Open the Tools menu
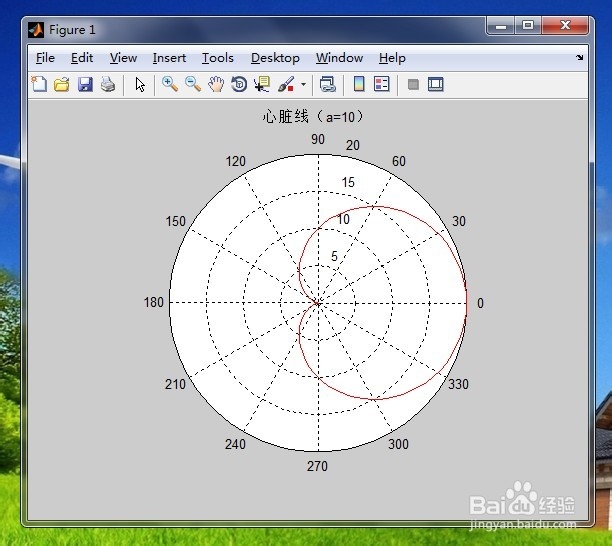 [x=218, y=58]
